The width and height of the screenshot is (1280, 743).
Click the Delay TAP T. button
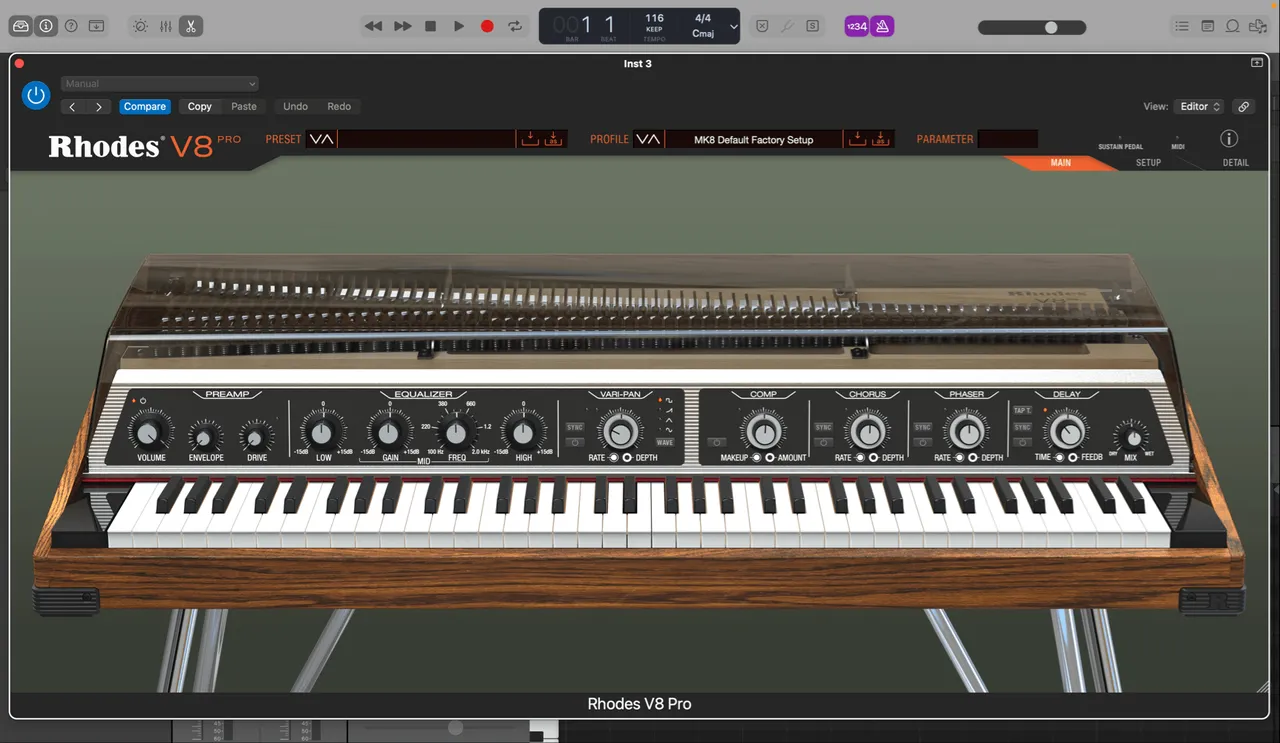[1023, 411]
